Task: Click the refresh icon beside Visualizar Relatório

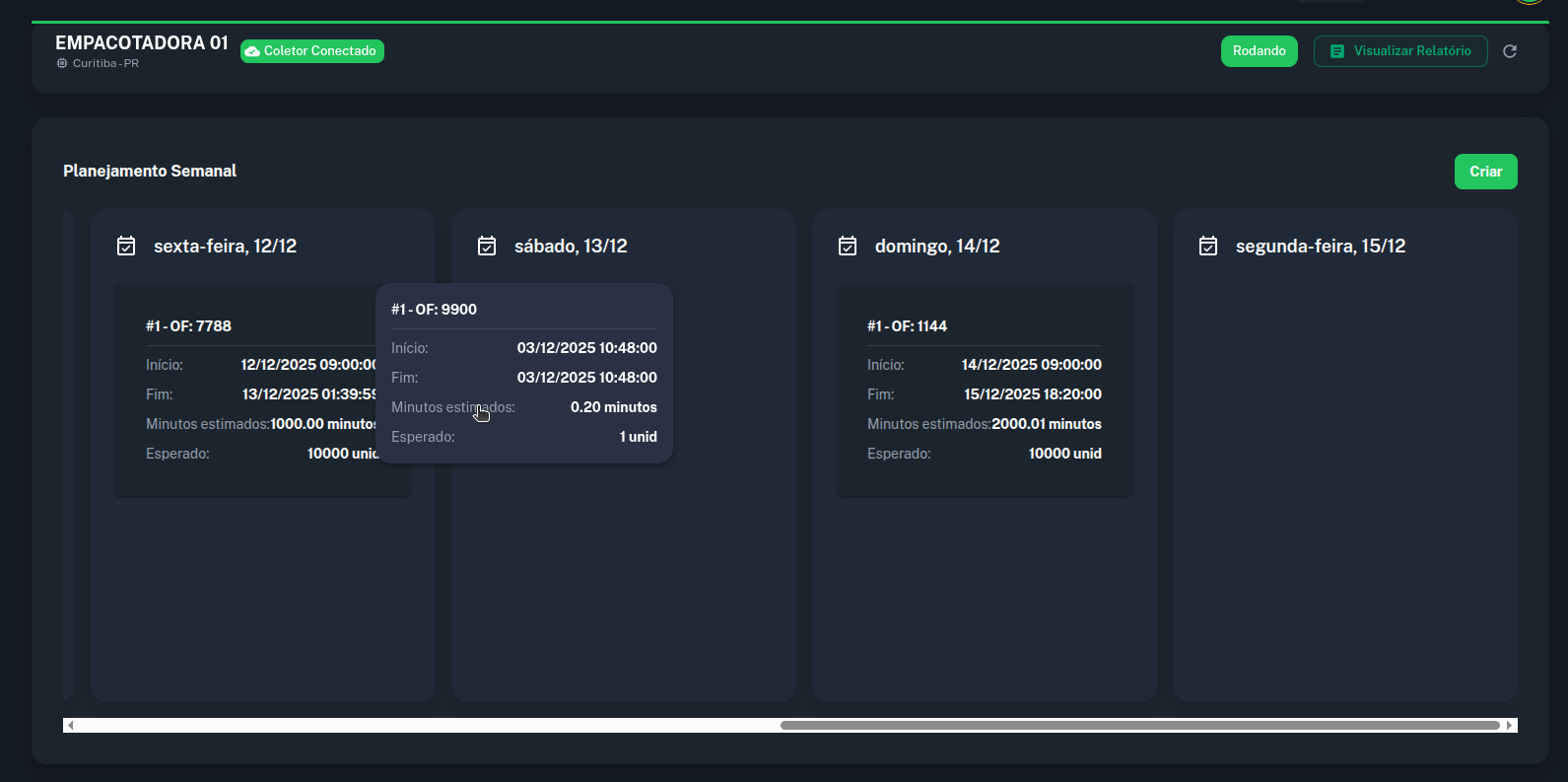Action: (x=1509, y=51)
